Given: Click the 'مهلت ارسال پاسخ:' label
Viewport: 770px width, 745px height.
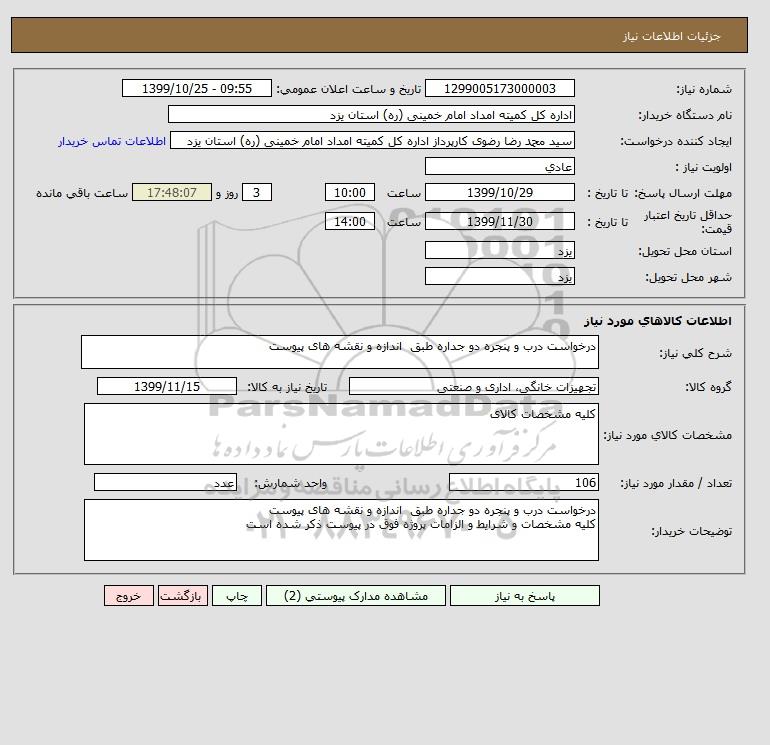Looking at the screenshot, I should click(x=682, y=193).
